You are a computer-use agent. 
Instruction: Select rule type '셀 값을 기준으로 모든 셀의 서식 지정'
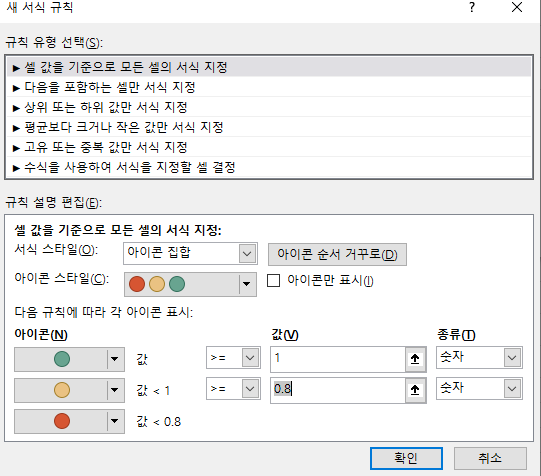269,67
